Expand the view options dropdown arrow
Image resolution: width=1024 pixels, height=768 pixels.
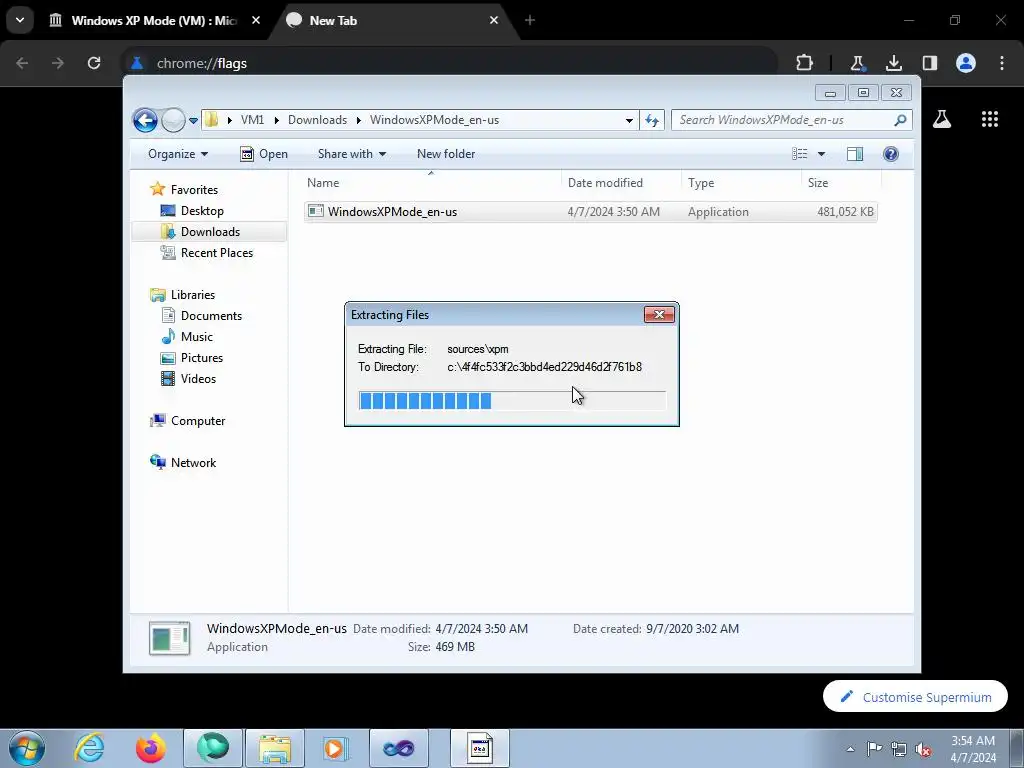point(822,154)
